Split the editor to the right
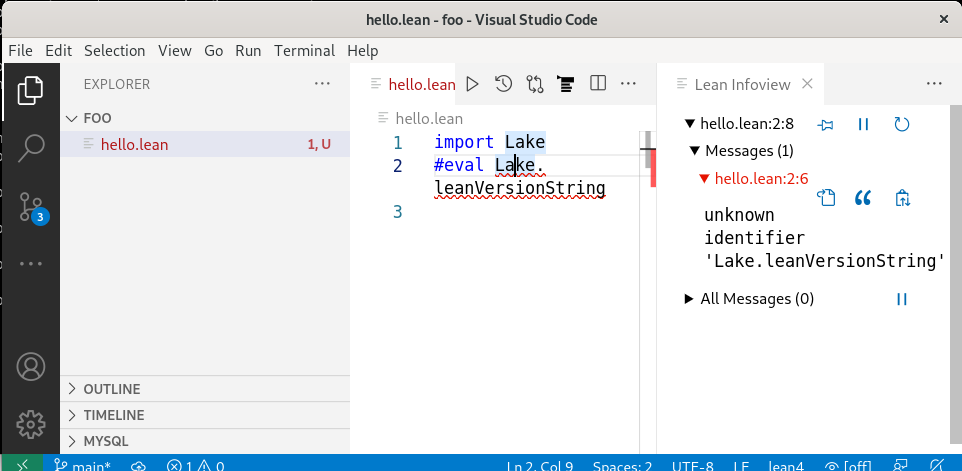 (598, 83)
